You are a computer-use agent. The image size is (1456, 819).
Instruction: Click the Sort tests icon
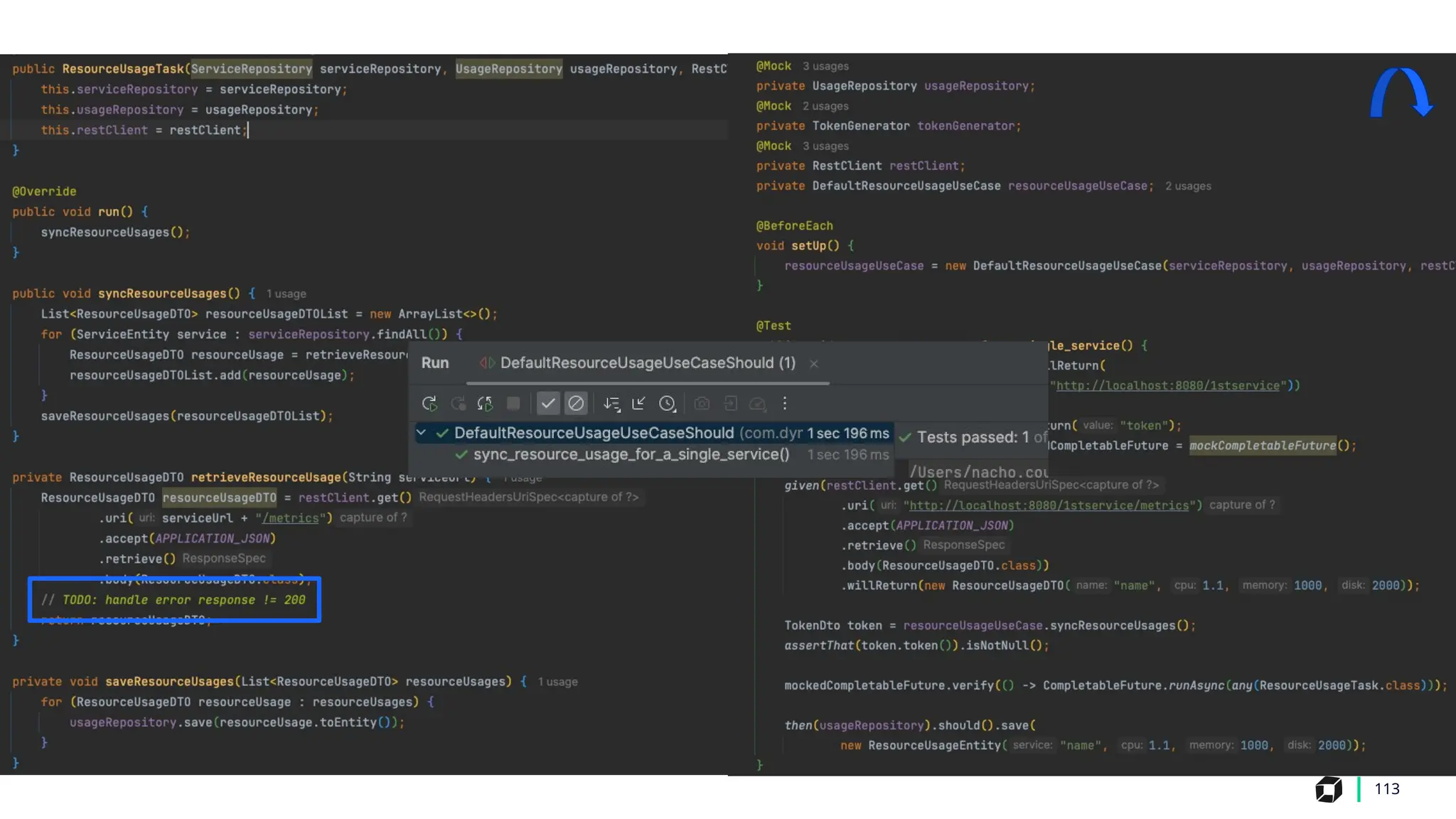611,404
